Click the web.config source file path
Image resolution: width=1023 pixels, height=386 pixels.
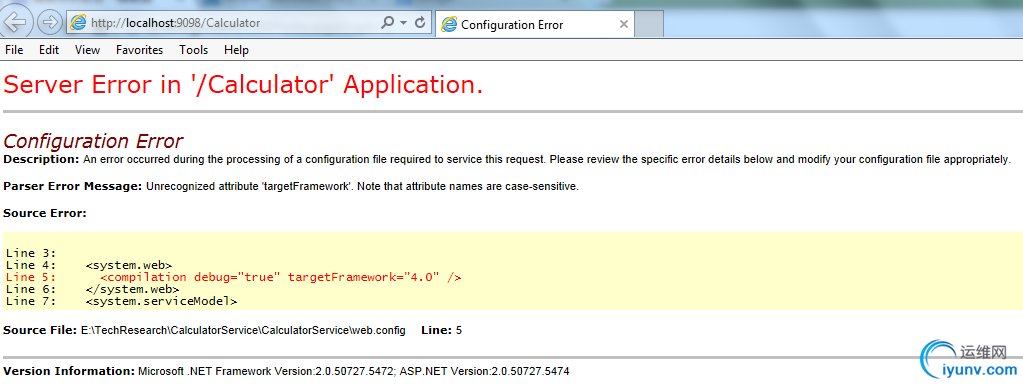(243, 331)
